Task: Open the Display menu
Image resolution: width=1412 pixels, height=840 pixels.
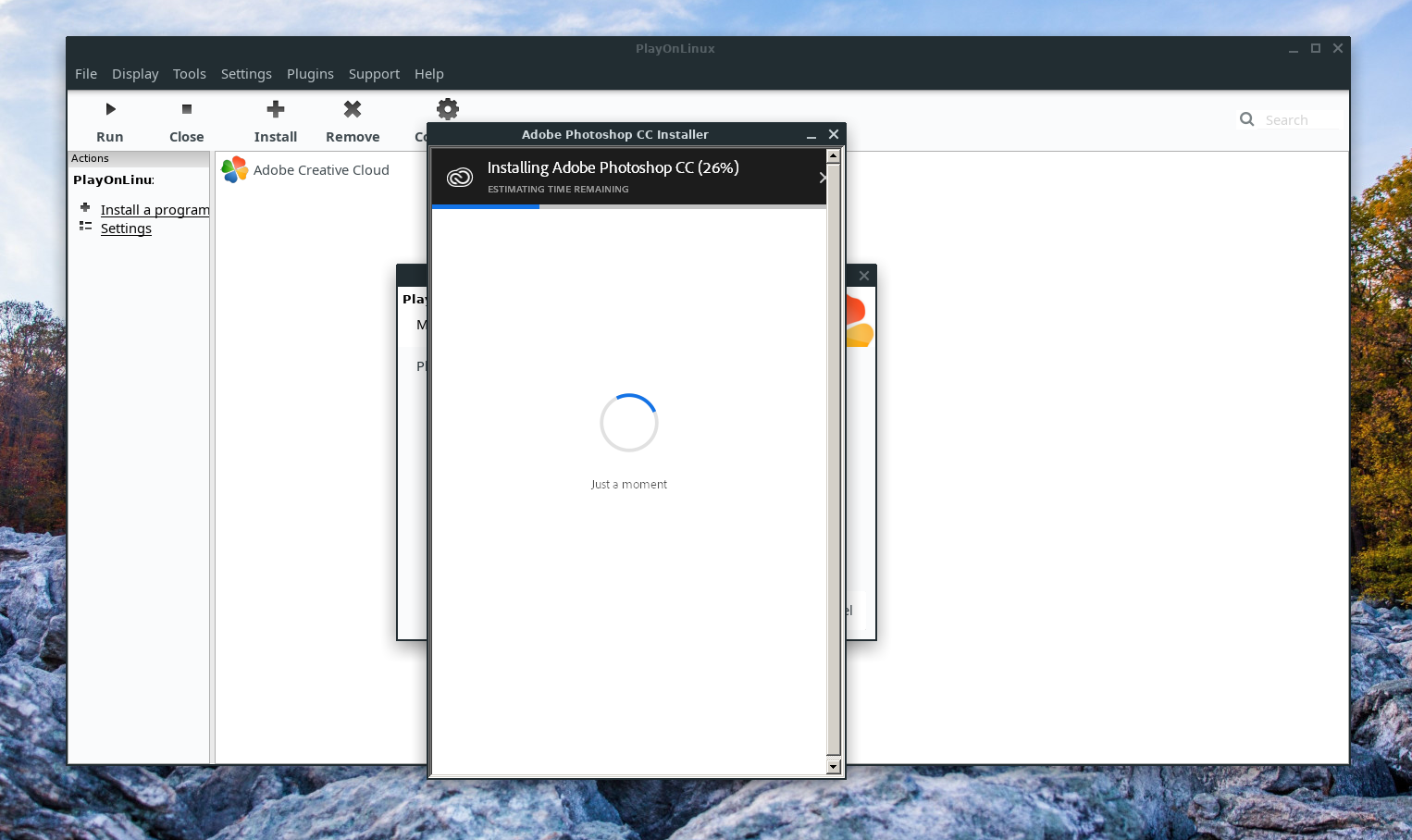Action: click(x=135, y=74)
